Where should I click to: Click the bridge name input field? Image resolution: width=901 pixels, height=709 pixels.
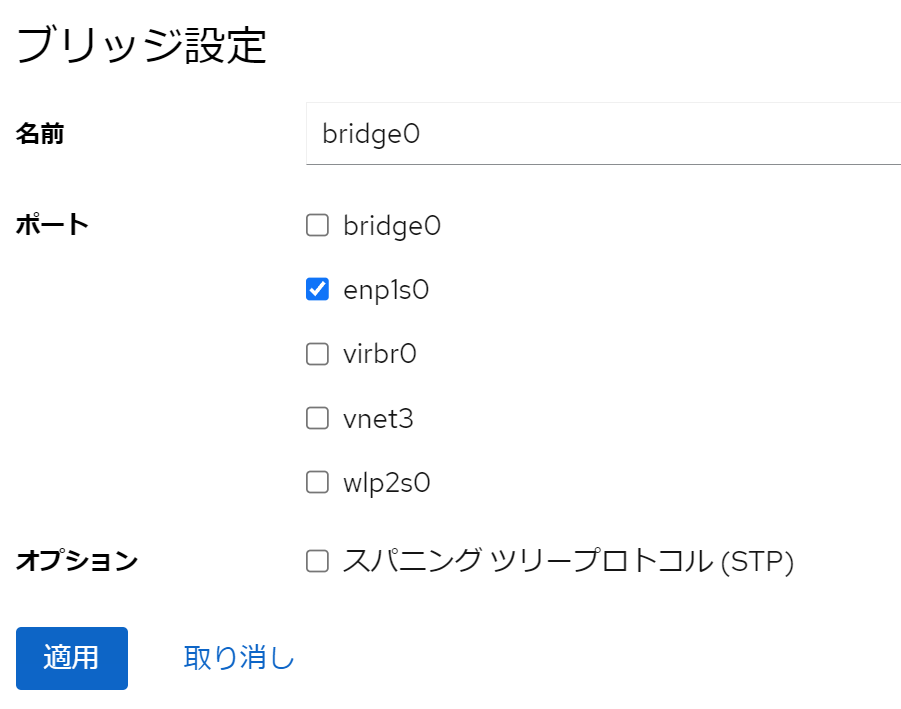coord(600,133)
